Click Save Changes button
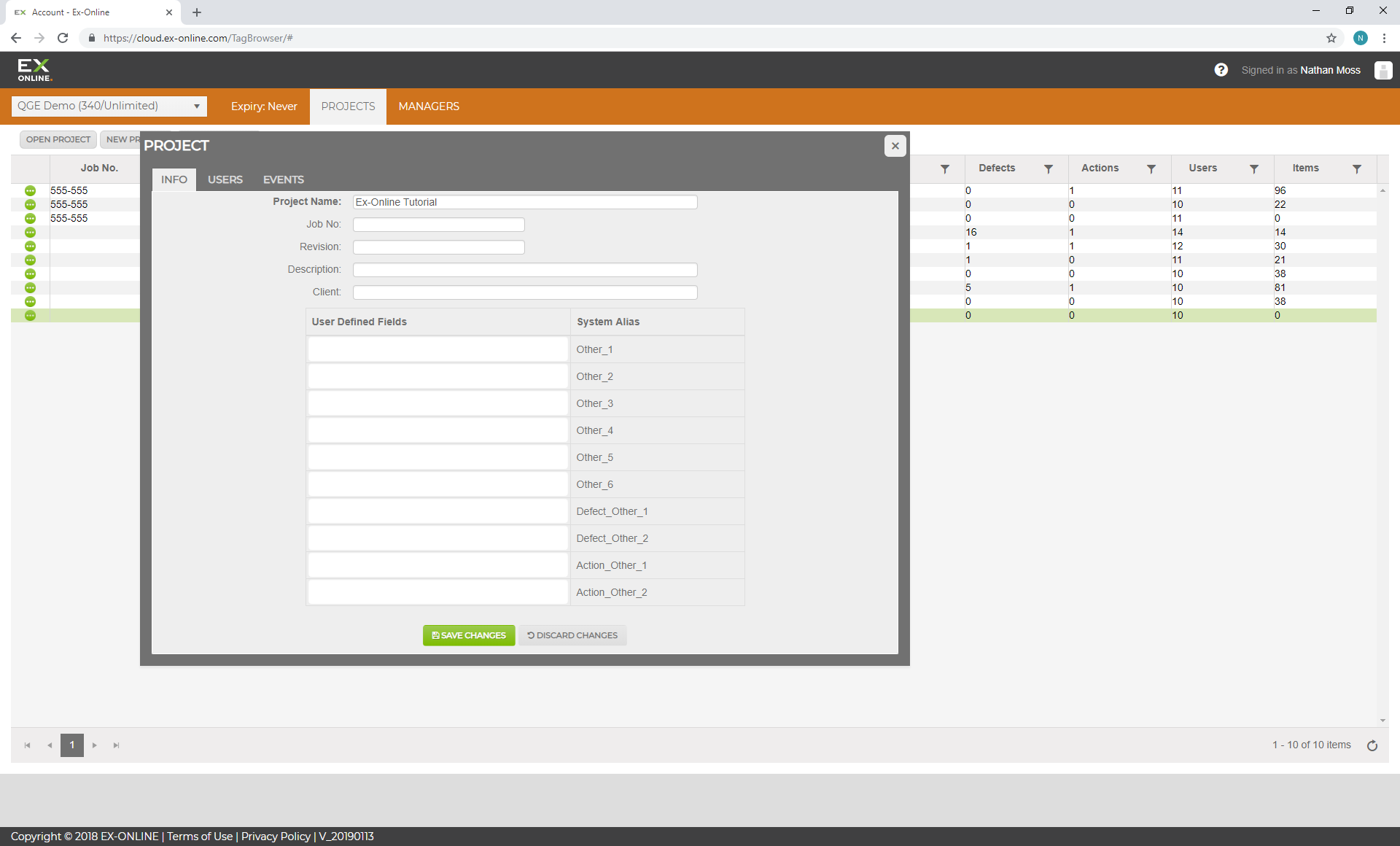The image size is (1400, 846). pyautogui.click(x=469, y=635)
